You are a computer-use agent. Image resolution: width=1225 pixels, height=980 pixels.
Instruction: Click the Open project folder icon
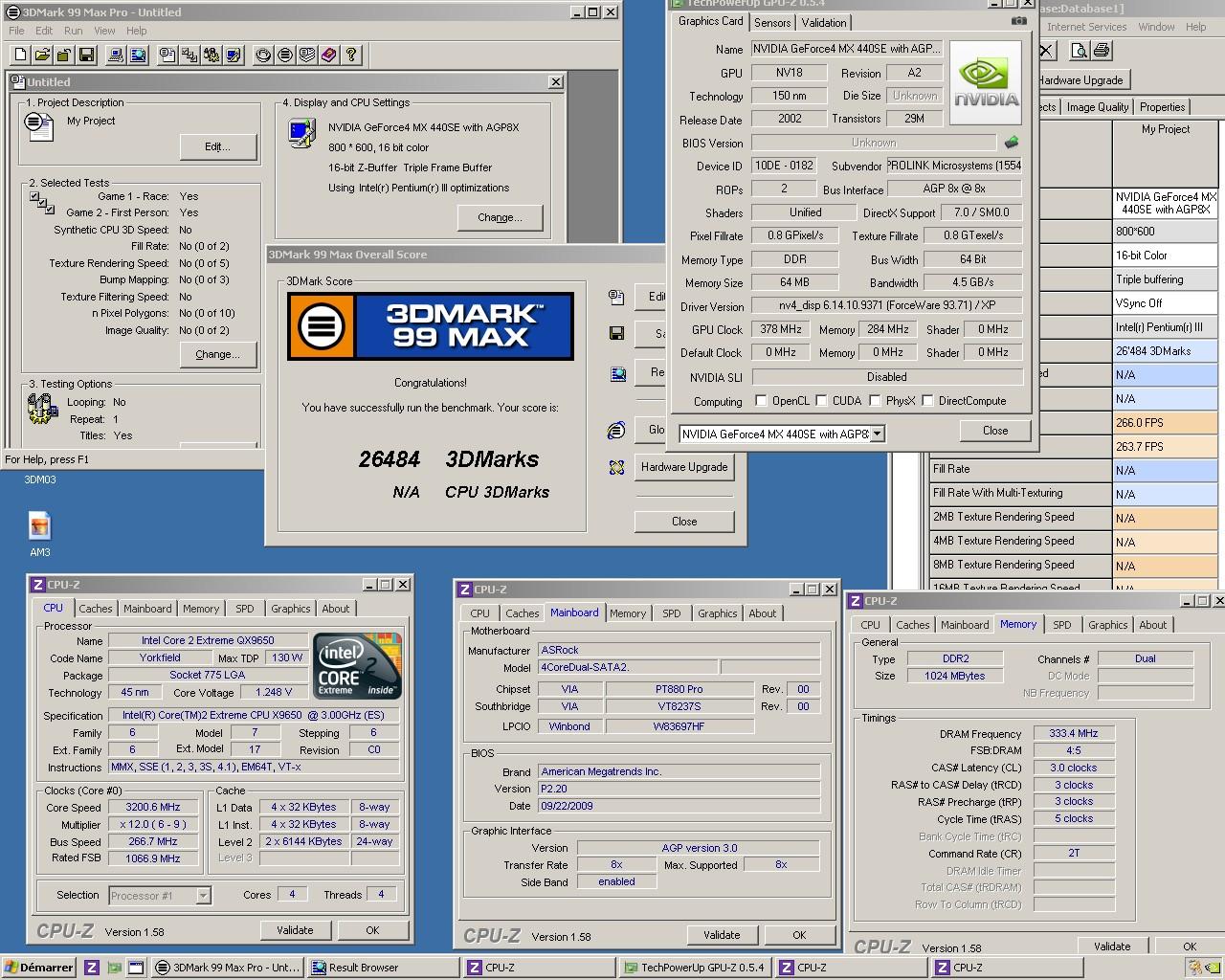[x=41, y=56]
